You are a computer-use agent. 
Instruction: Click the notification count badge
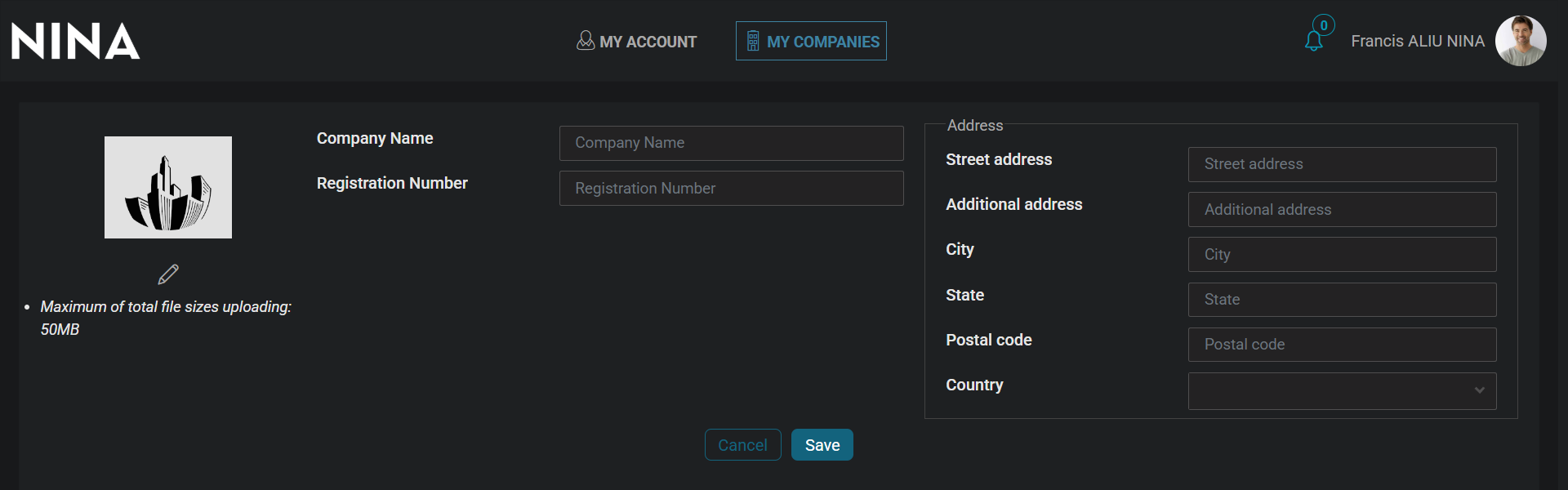[x=1324, y=25]
